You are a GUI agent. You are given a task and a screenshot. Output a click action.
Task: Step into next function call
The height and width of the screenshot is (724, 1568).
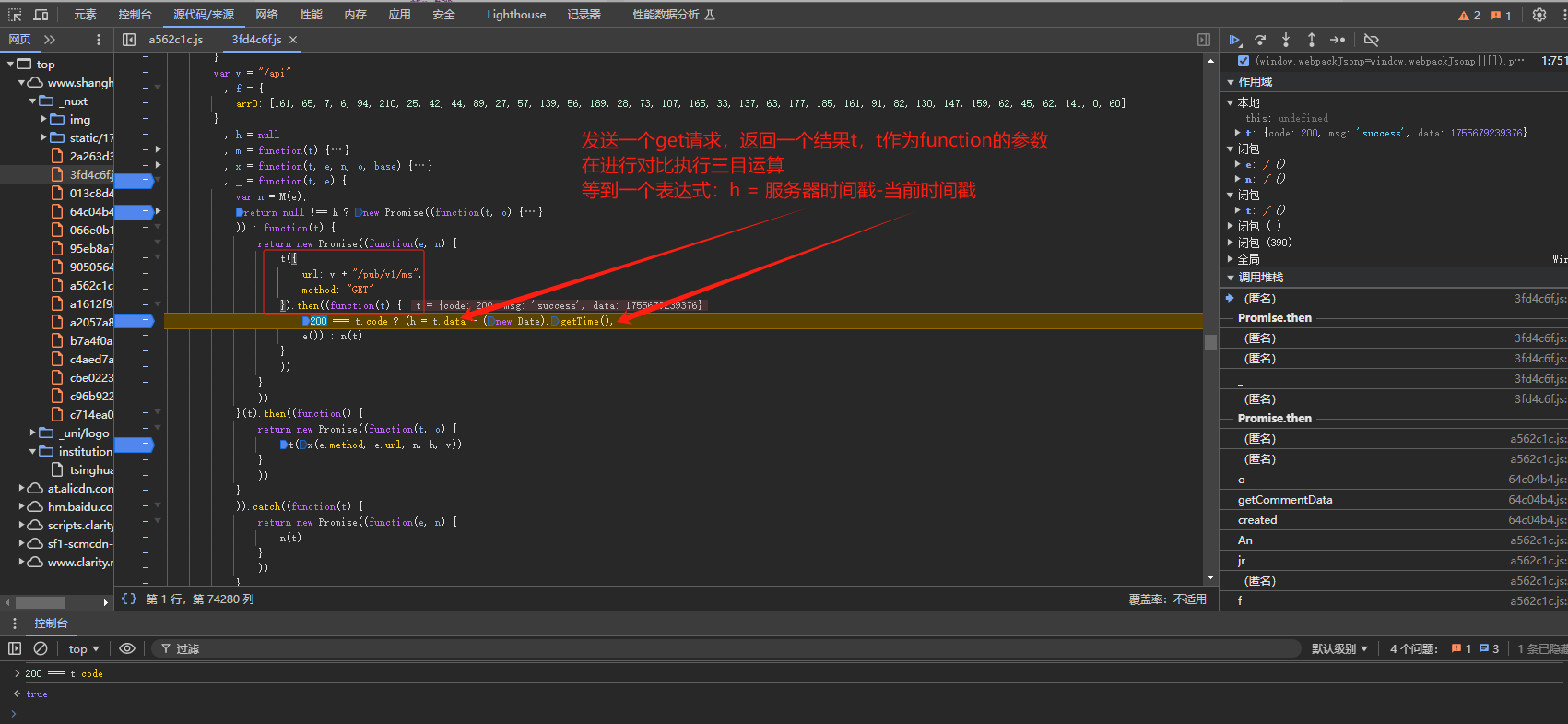1286,40
